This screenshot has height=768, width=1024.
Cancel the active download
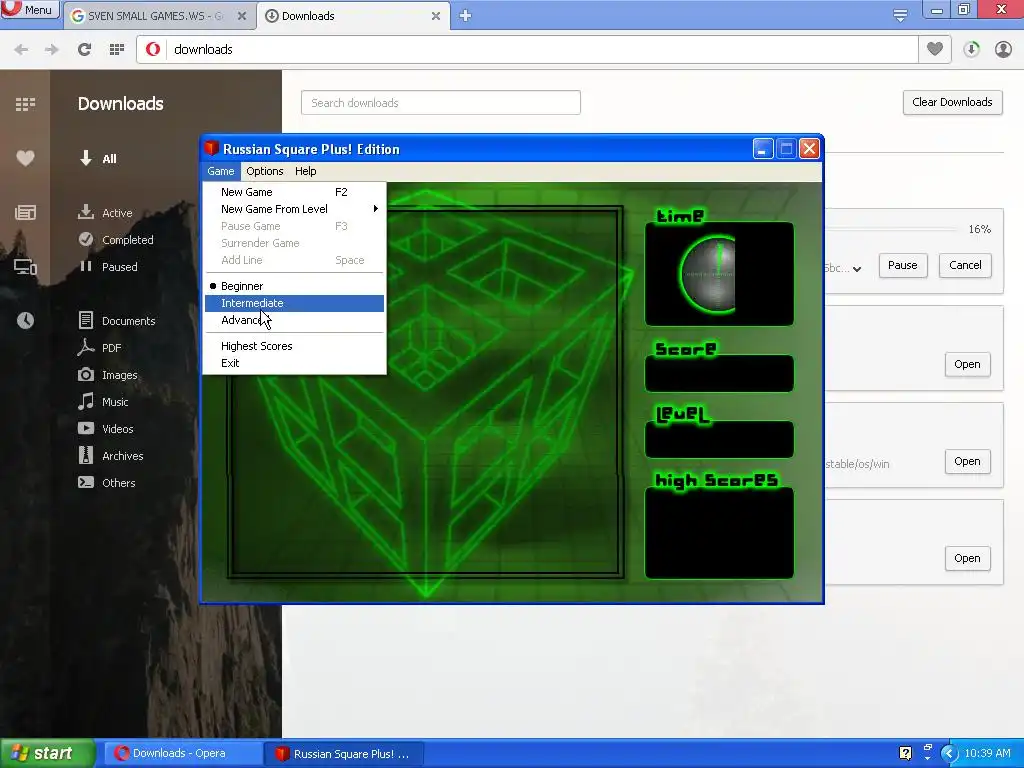pos(965,265)
